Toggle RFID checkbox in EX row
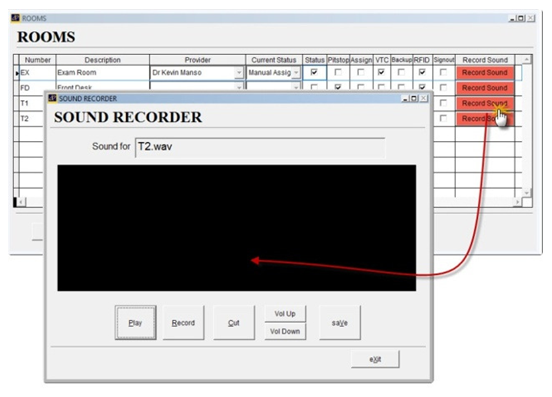Viewport: 552px width, 397px height. 422,72
